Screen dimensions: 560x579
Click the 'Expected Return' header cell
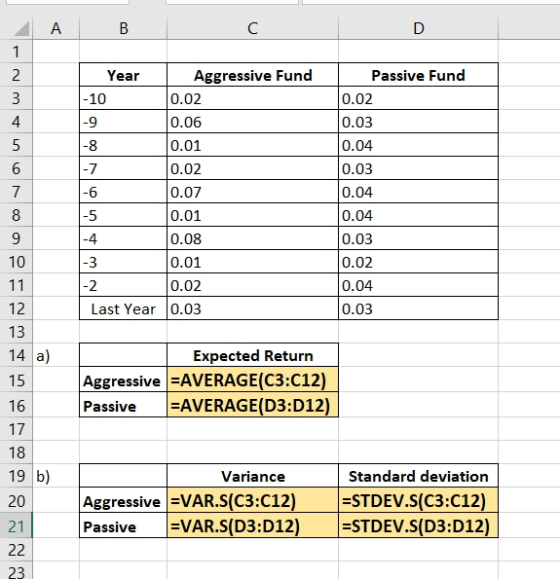click(252, 355)
